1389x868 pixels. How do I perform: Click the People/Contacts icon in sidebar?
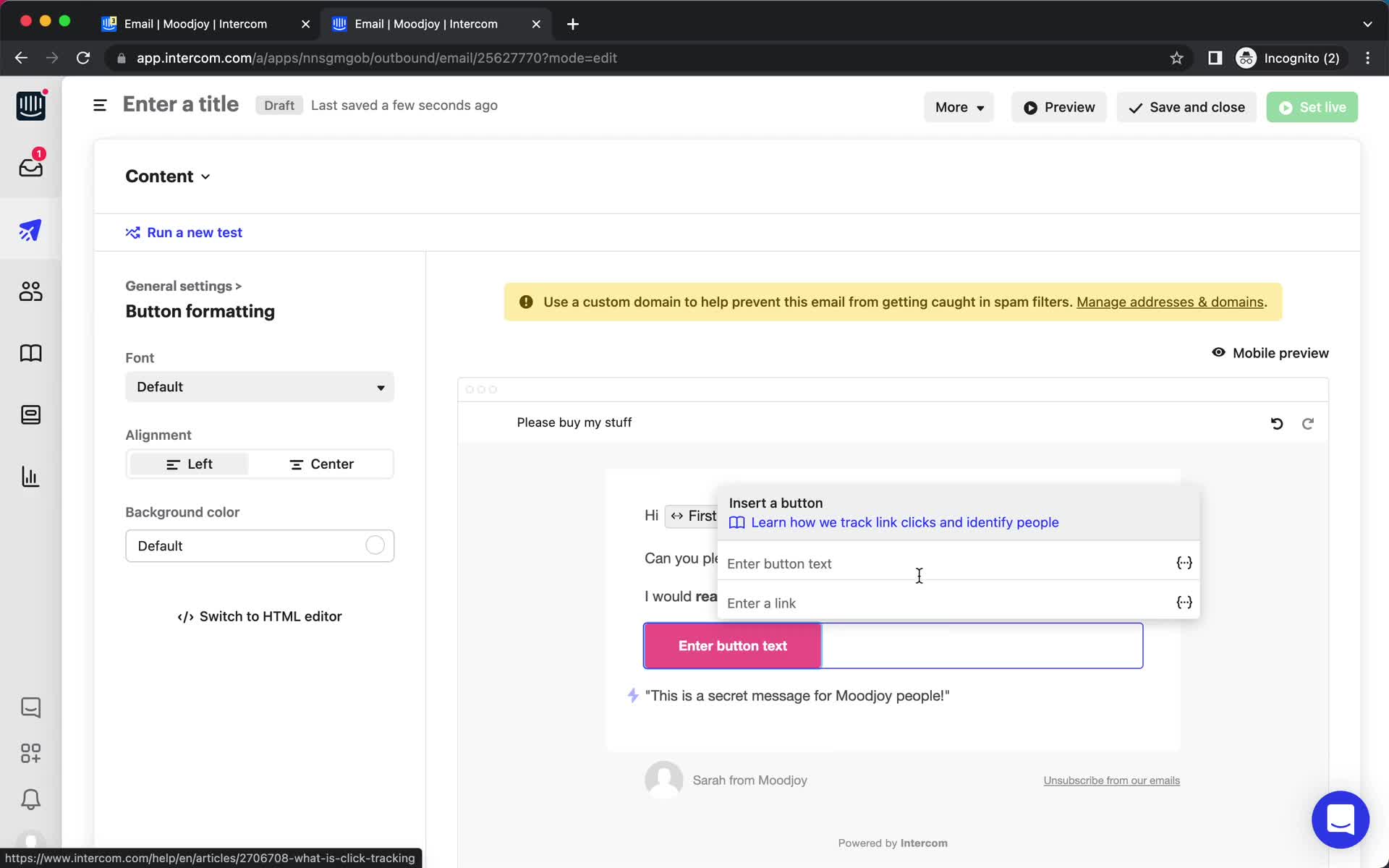click(30, 291)
